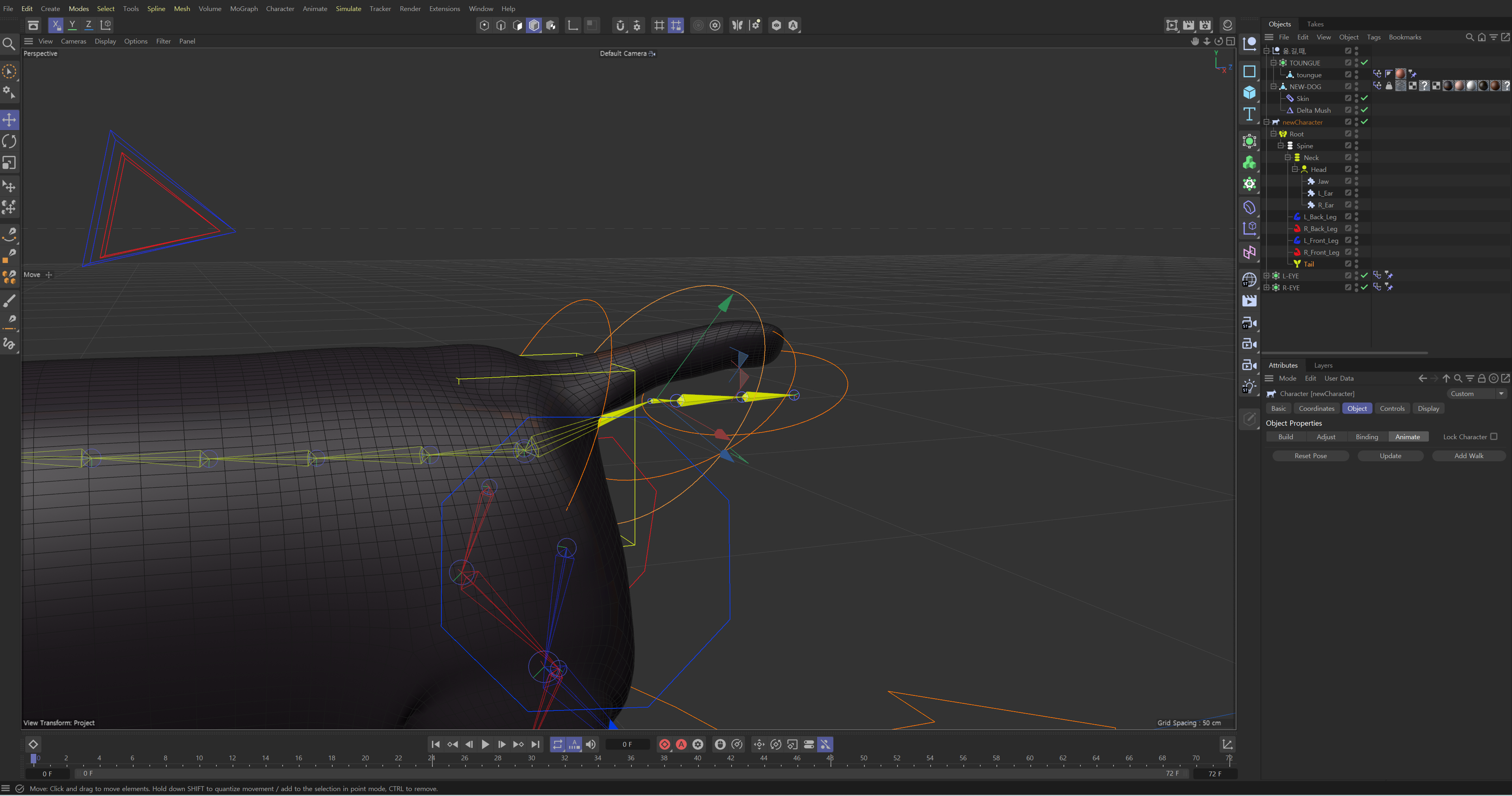The width and height of the screenshot is (1512, 796).
Task: Click the Update button
Action: click(1391, 456)
